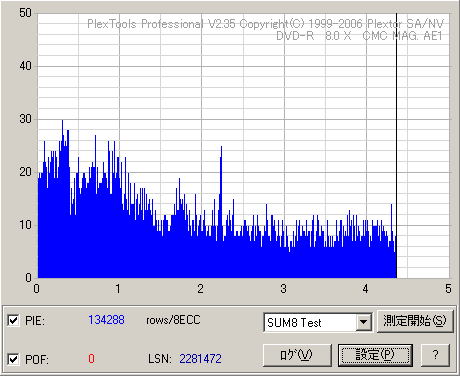The image size is (460, 376).
Task: Open the 設定(P) settings button
Action: pos(375,355)
